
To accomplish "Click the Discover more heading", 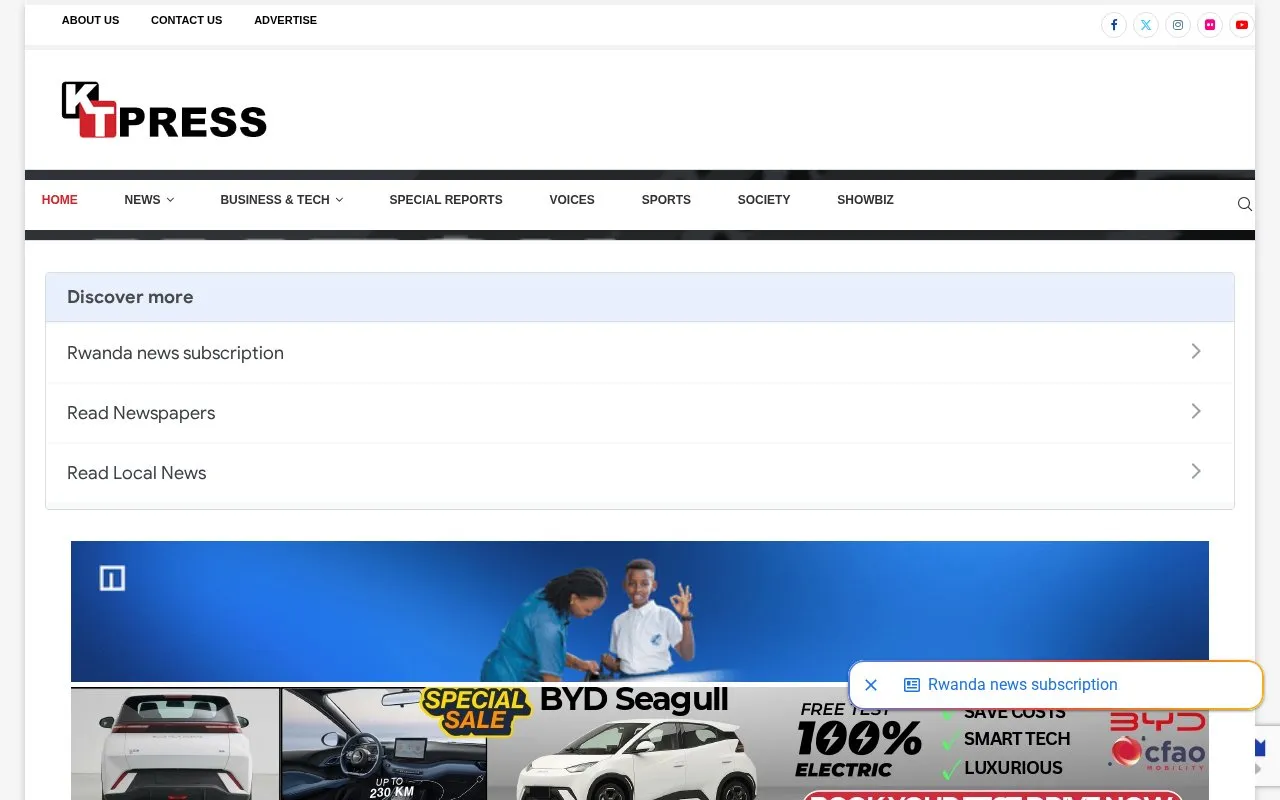I will coord(130,297).
